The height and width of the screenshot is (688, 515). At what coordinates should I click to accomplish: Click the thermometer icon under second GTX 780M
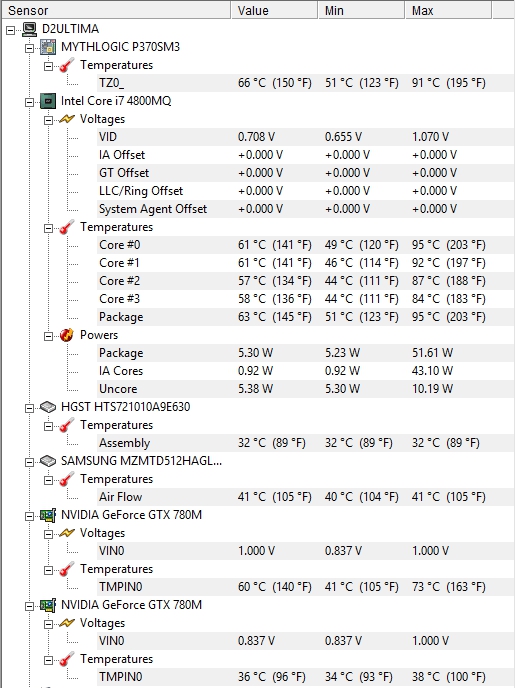(67, 659)
